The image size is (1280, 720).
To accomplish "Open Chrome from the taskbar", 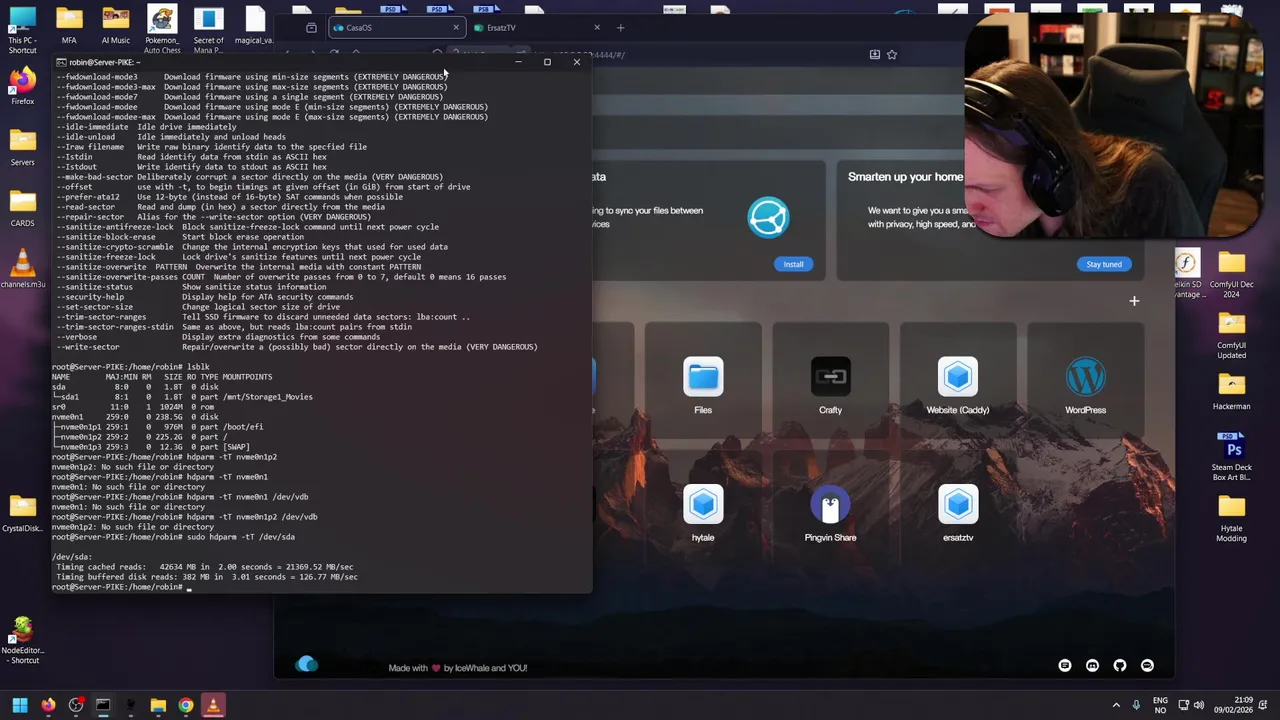I will coord(185,706).
